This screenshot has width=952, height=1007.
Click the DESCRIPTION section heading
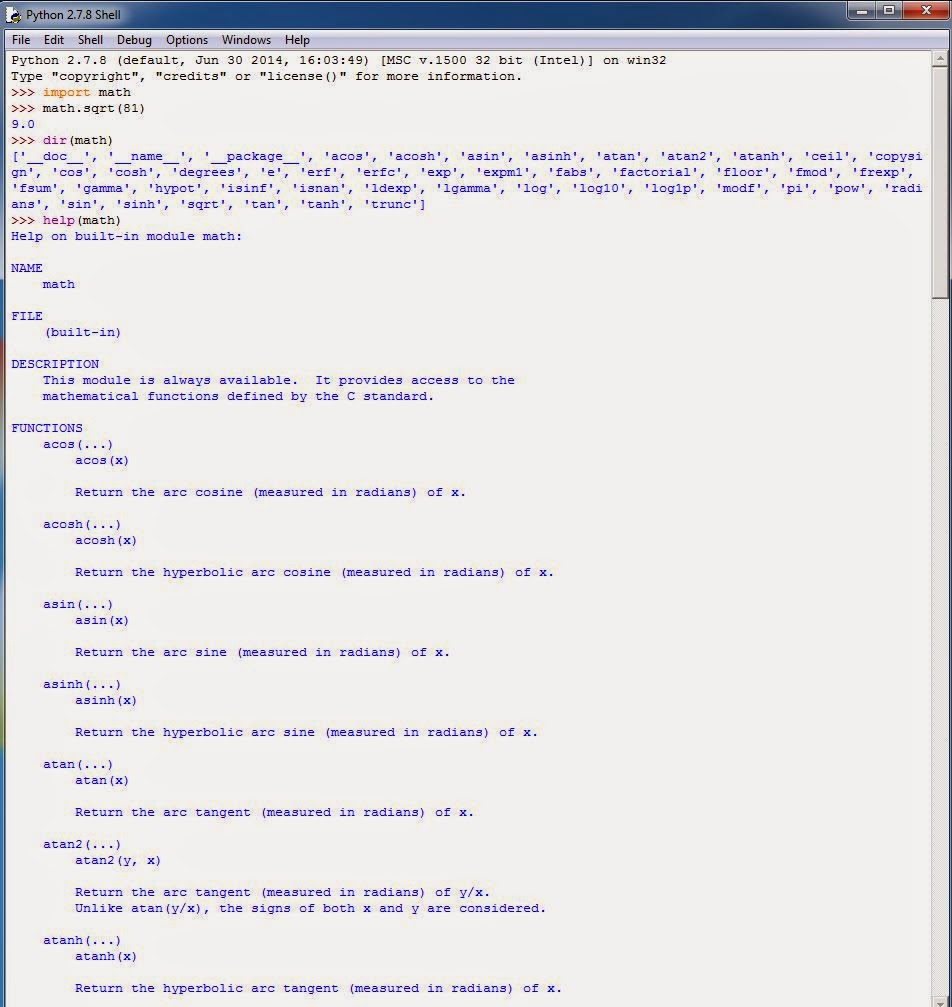click(x=55, y=364)
